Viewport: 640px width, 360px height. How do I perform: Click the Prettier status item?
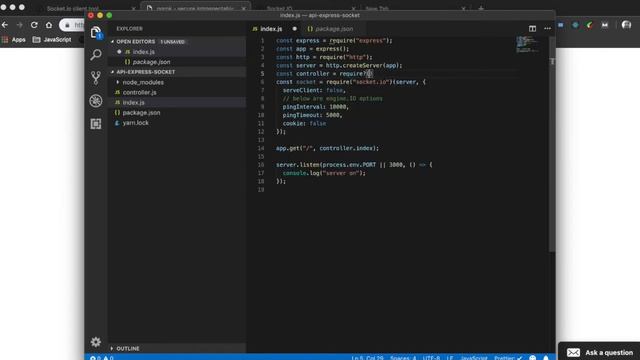508,358
